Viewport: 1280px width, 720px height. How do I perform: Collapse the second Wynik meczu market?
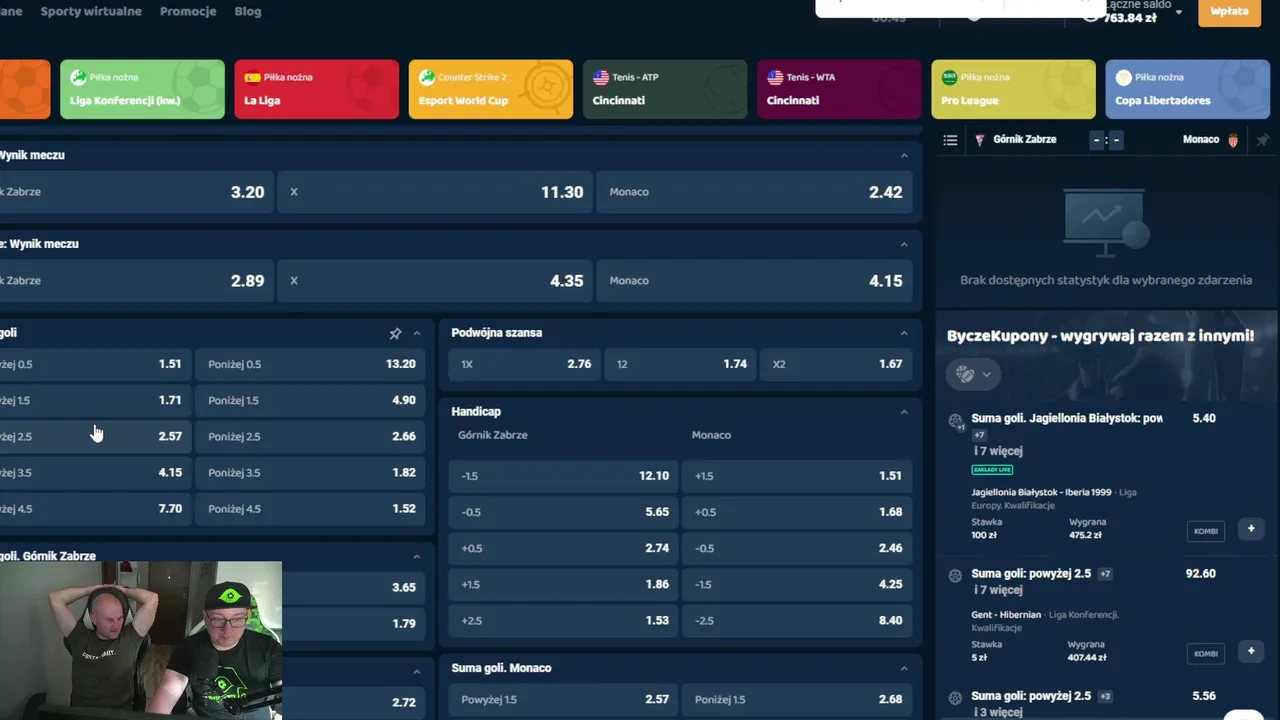click(904, 244)
